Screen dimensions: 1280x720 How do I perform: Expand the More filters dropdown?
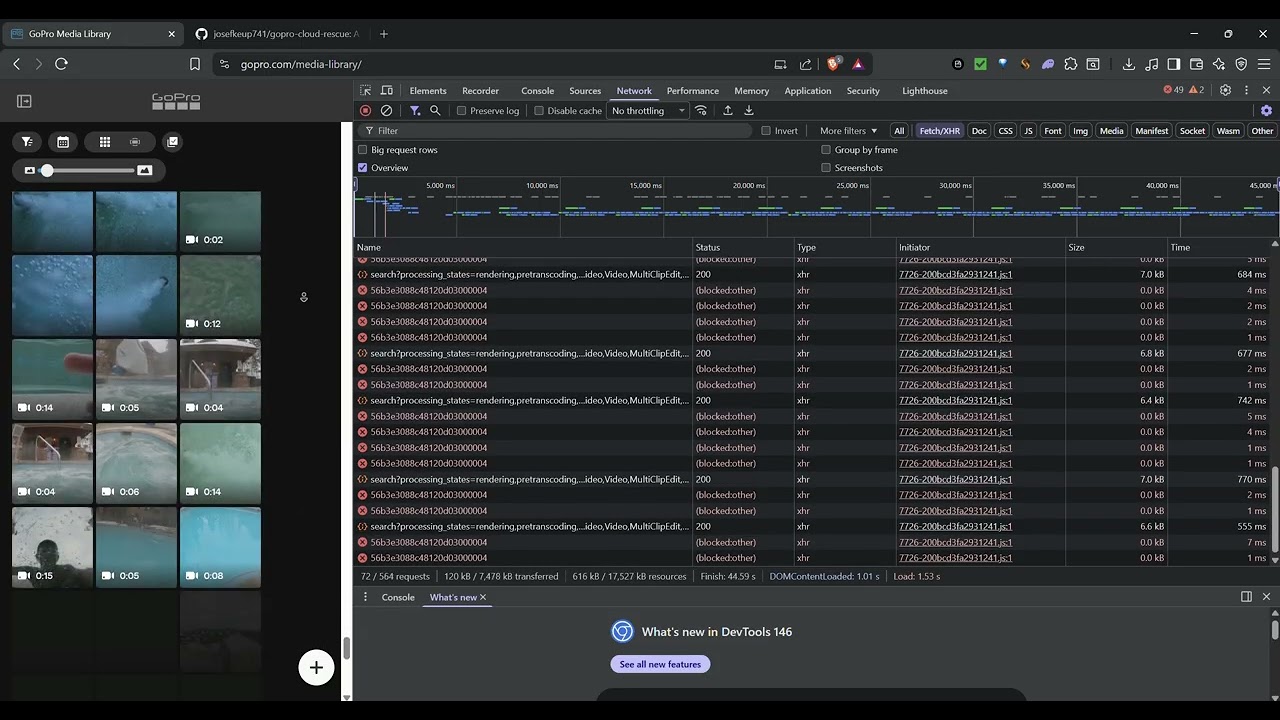click(848, 131)
